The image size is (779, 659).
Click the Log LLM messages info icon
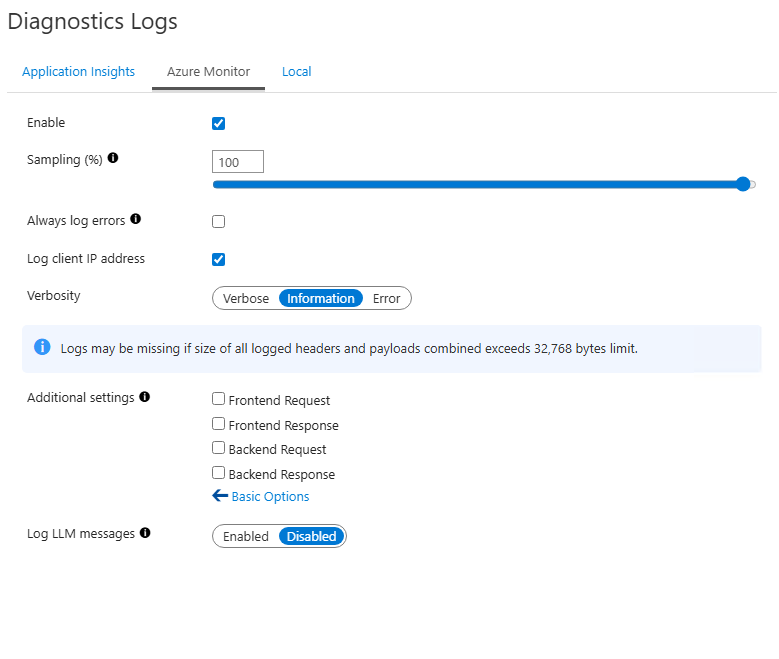145,533
